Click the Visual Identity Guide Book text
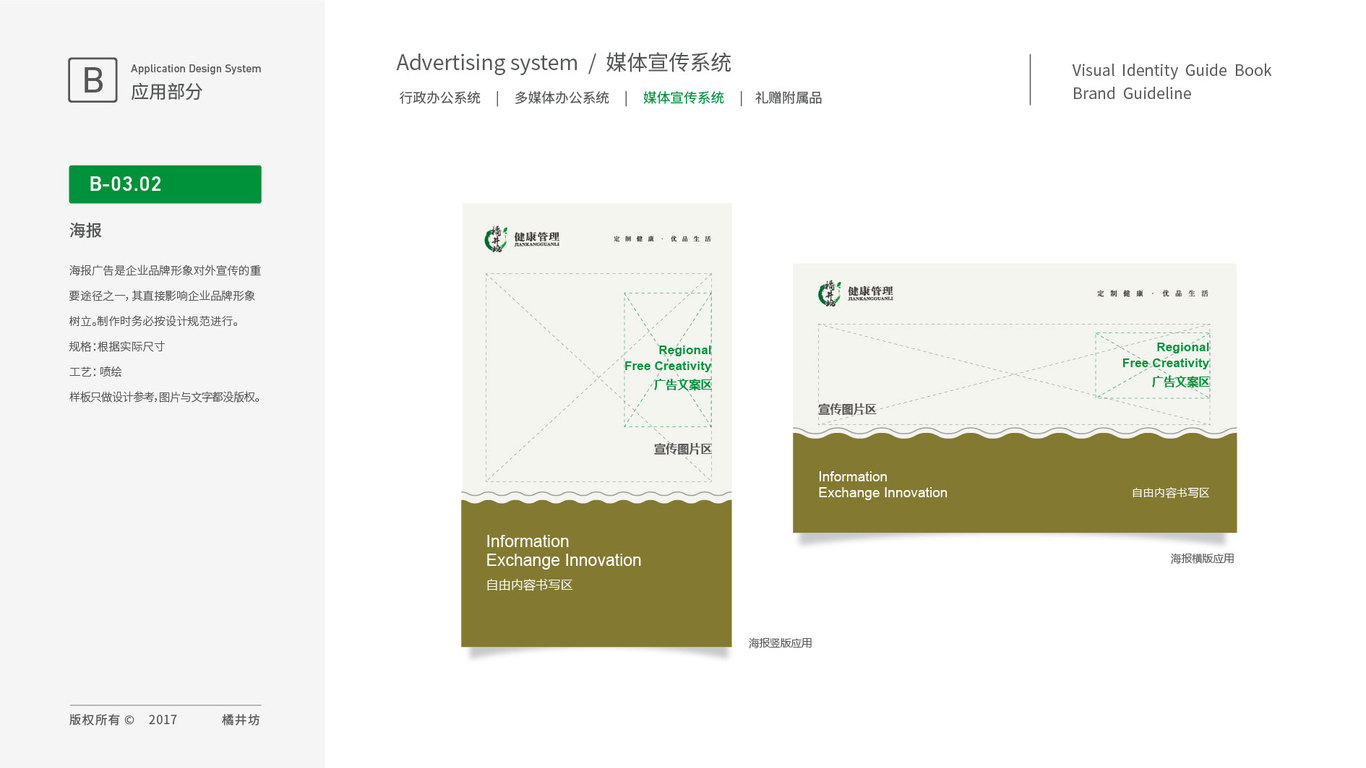Viewport: 1366px width, 768px height. (1172, 70)
